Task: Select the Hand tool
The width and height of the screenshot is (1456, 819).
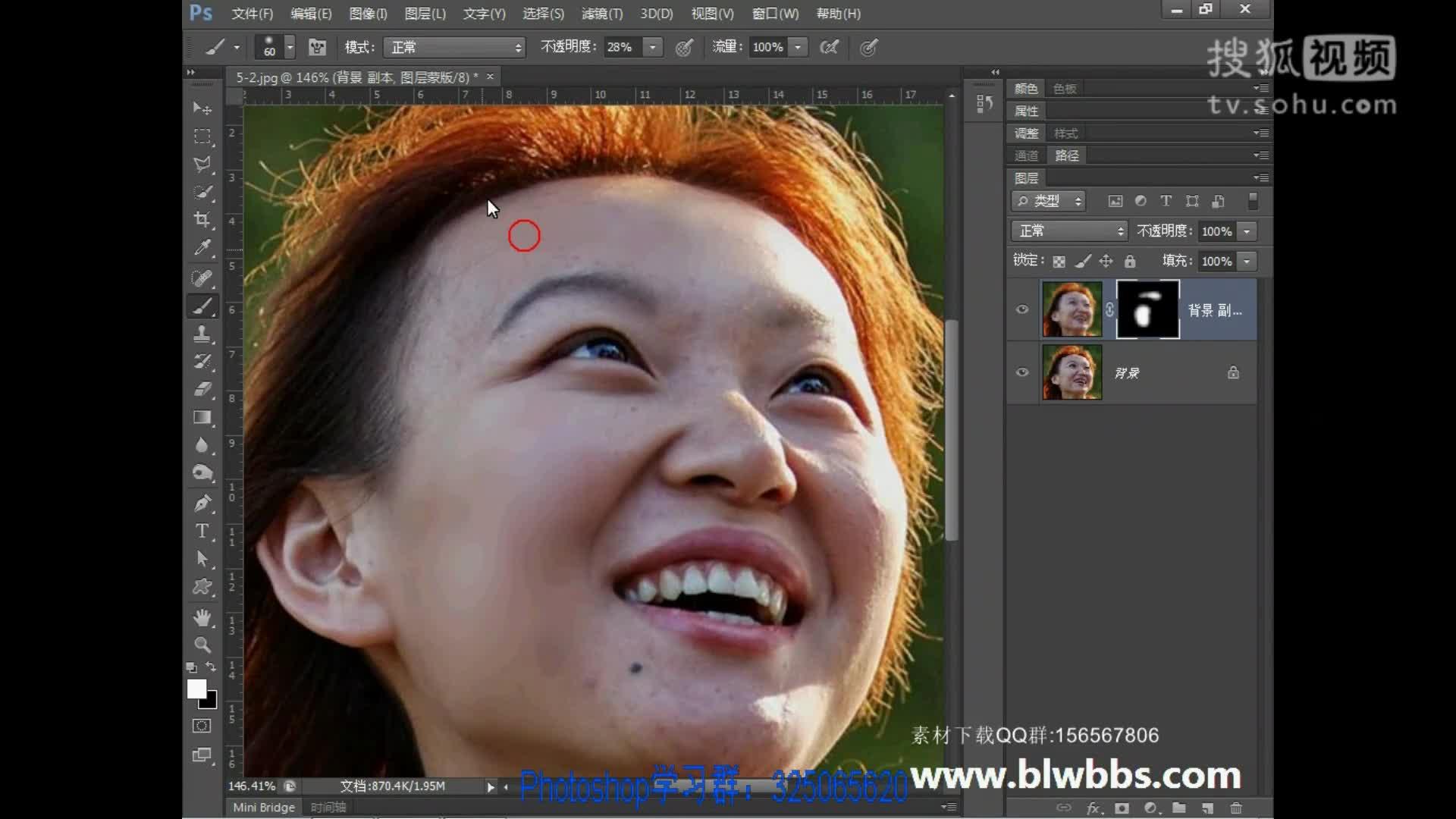Action: tap(202, 617)
